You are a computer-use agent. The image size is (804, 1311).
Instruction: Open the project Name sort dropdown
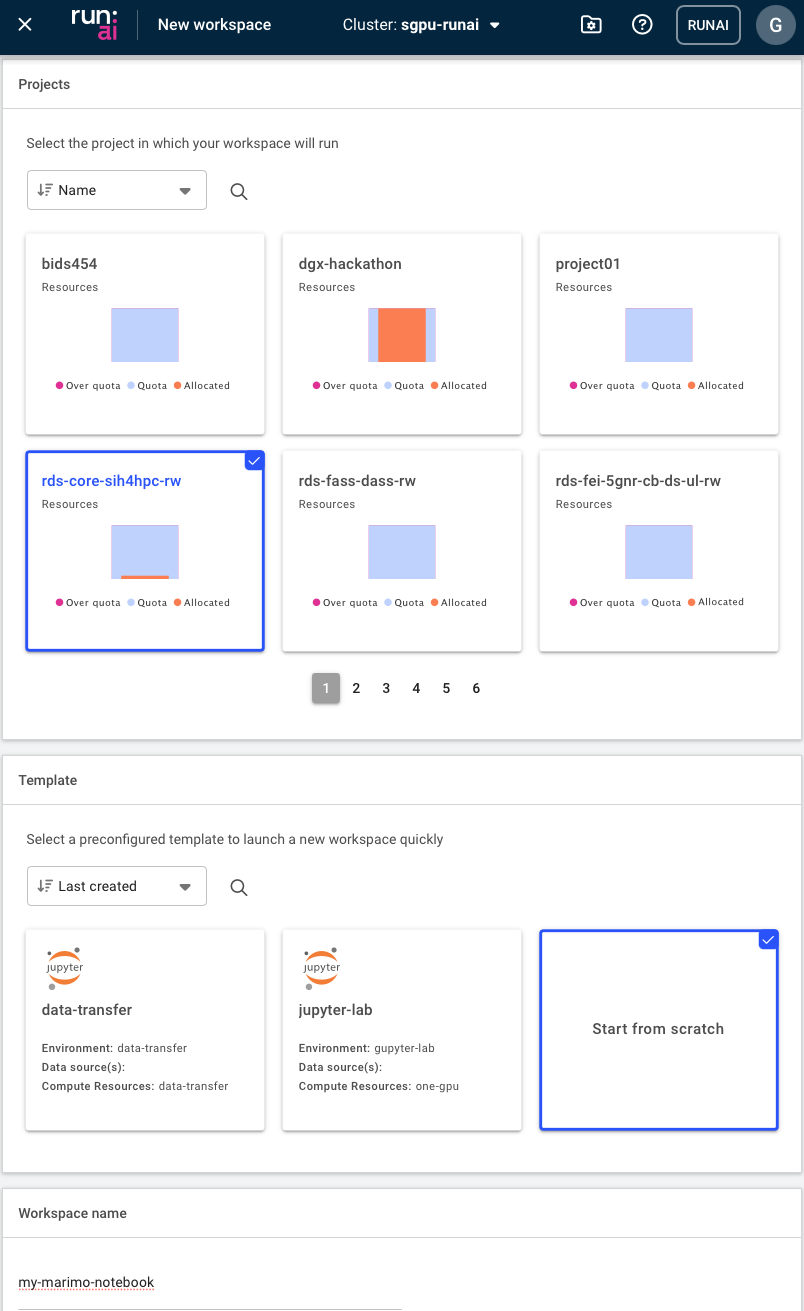[116, 190]
